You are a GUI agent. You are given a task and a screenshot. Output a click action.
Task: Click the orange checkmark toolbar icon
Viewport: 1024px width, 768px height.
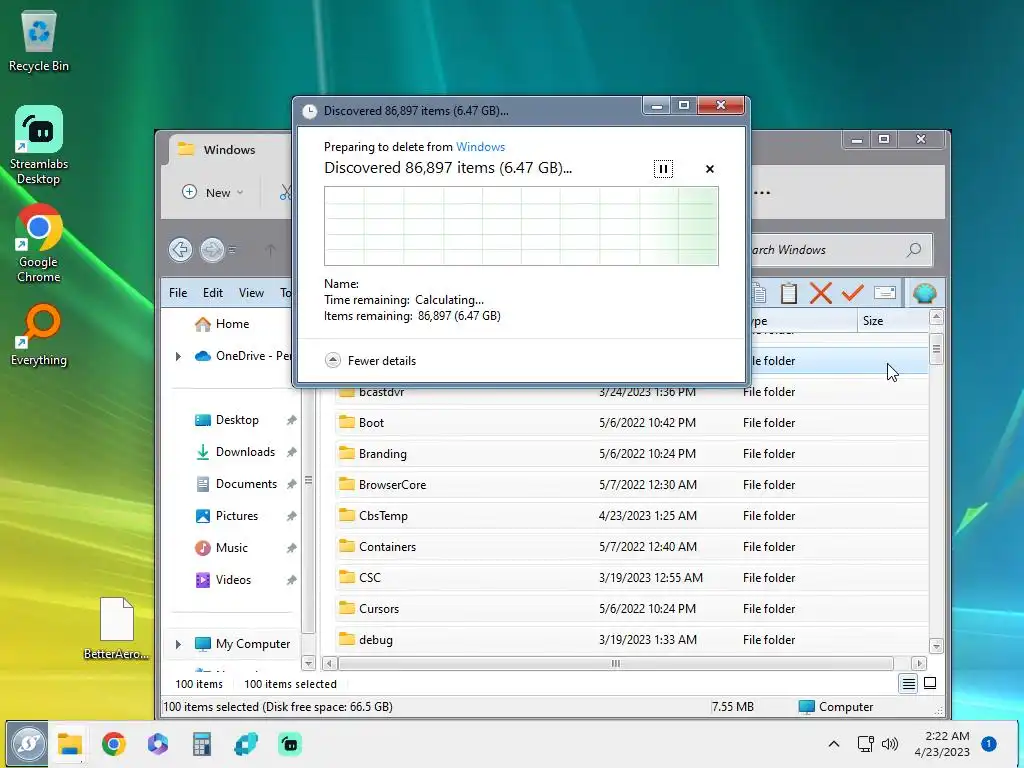coord(852,293)
